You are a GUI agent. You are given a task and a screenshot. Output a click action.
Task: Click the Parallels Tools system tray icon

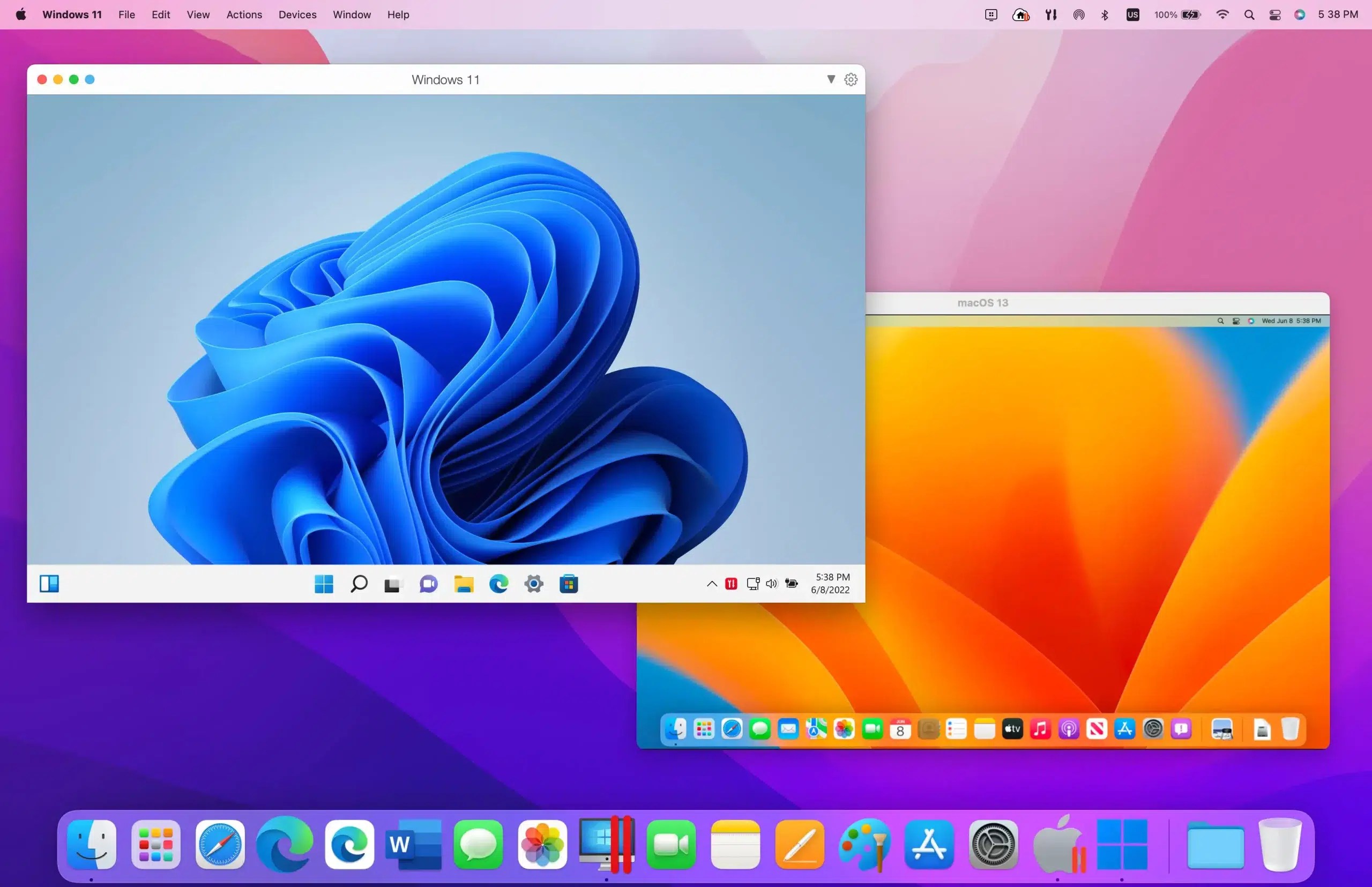[x=730, y=584]
